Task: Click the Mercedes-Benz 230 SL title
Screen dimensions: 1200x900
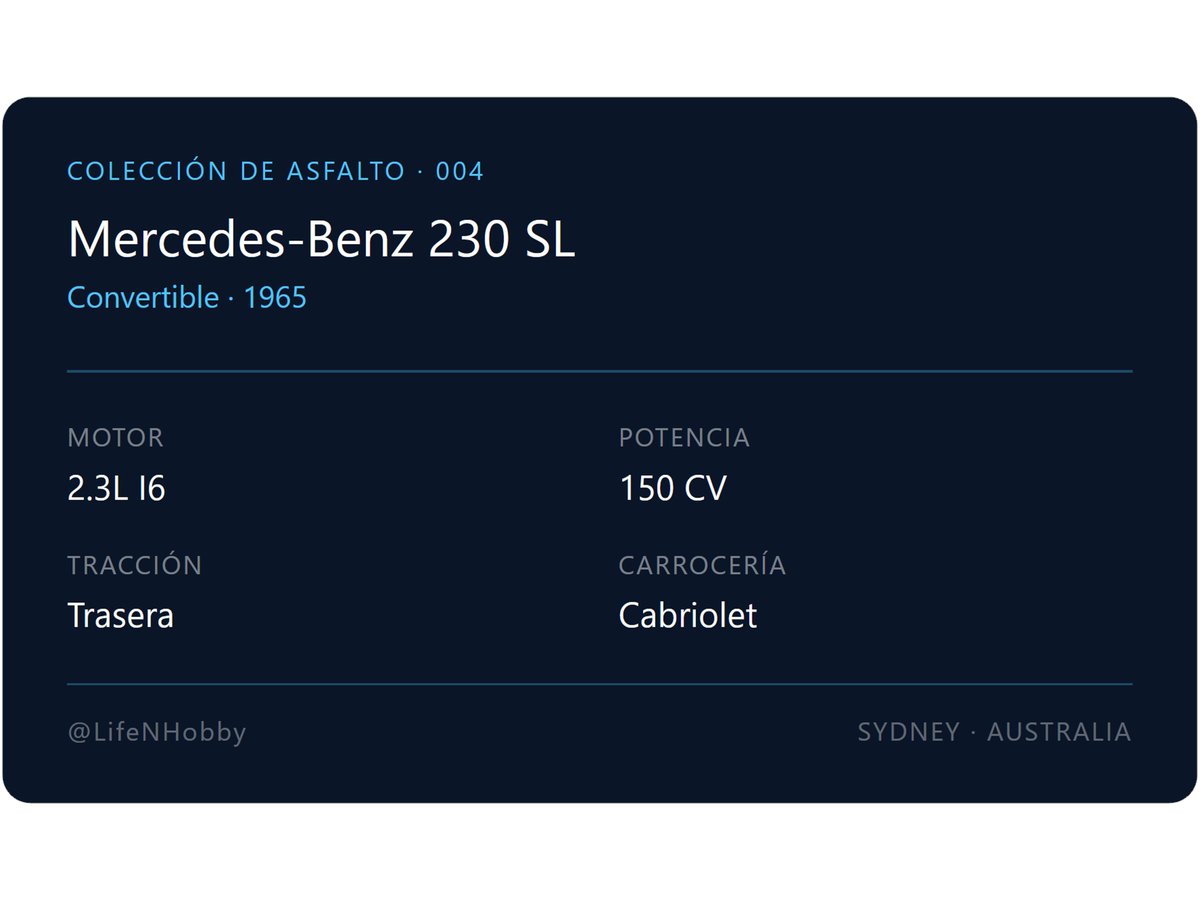Action: pos(321,240)
